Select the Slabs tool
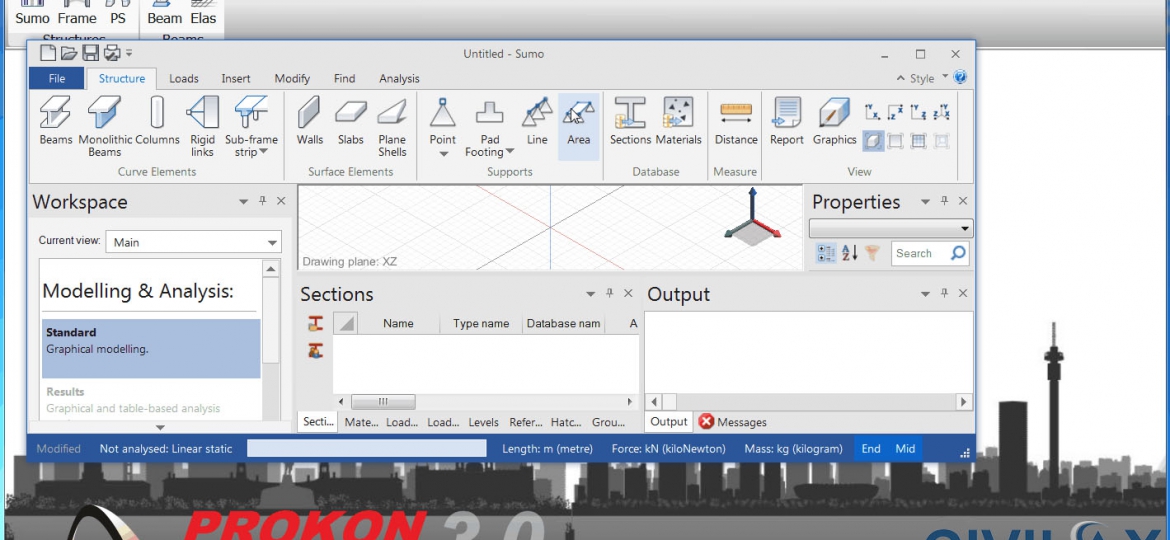1170x540 pixels. pos(350,121)
